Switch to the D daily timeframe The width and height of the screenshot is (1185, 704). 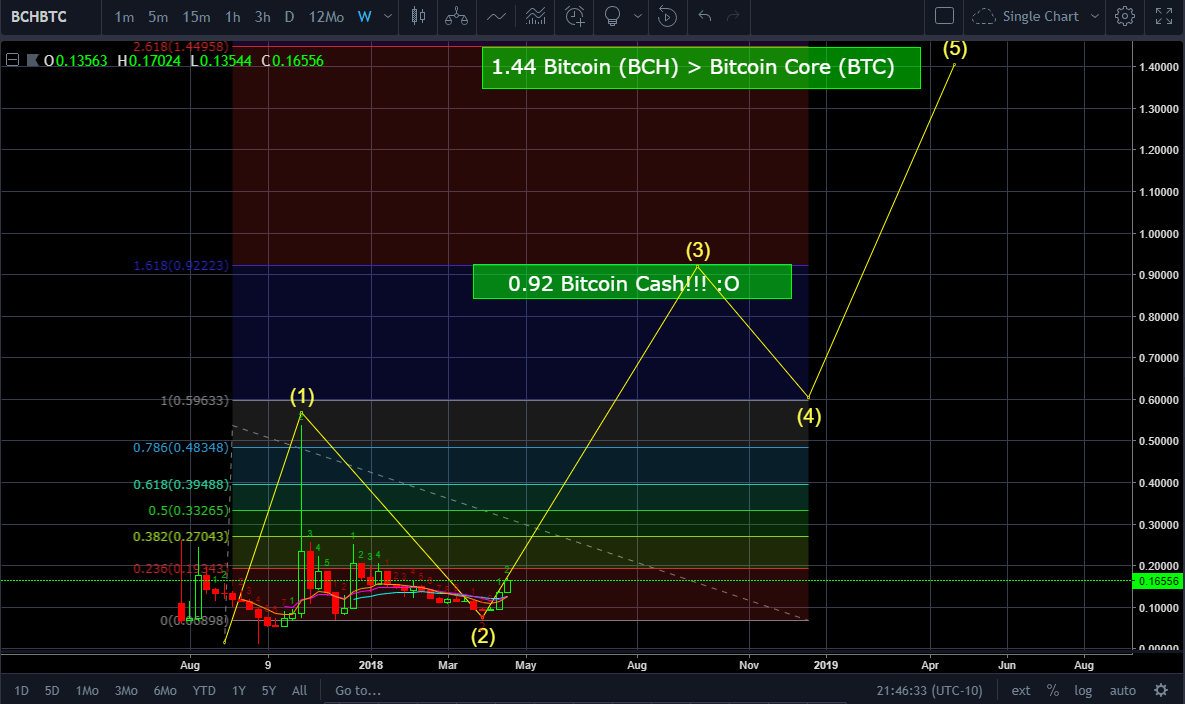(289, 17)
